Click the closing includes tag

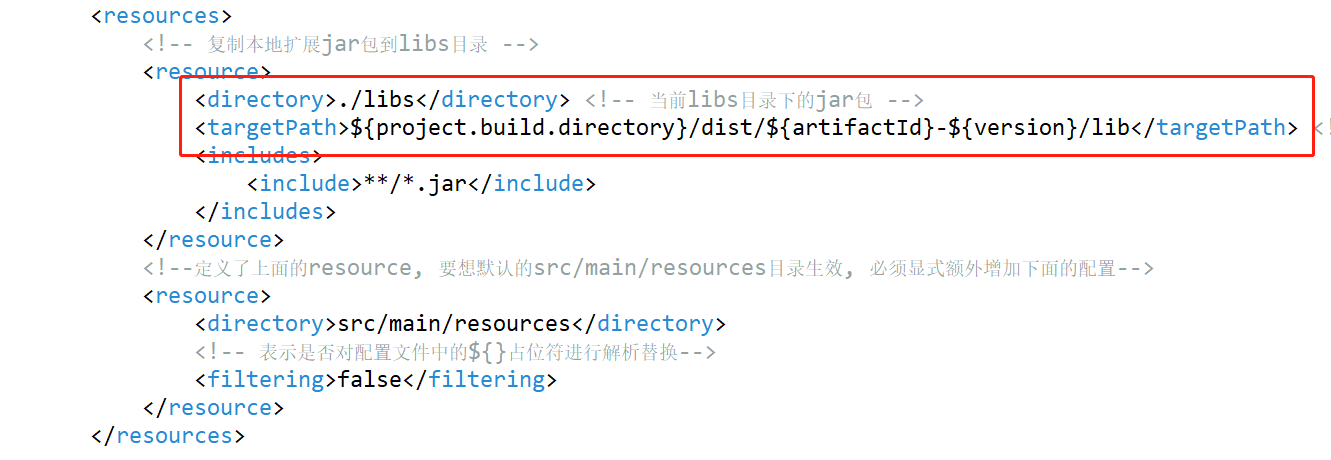point(266,212)
